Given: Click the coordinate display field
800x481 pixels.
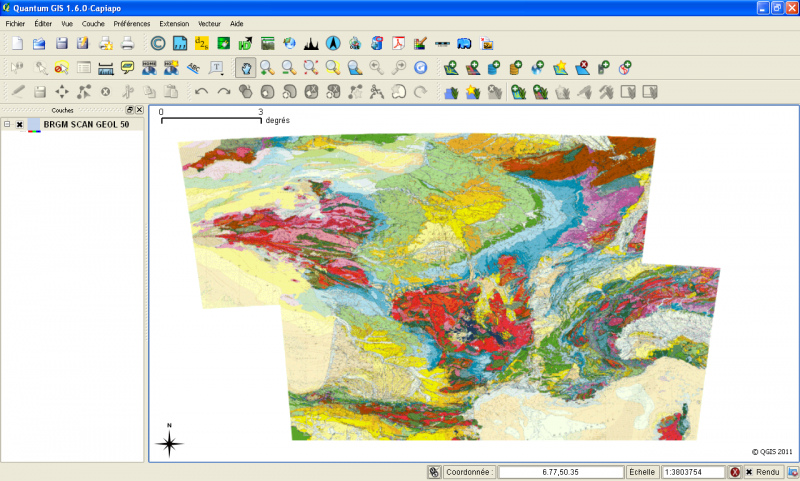Looking at the screenshot, I should pyautogui.click(x=560, y=472).
